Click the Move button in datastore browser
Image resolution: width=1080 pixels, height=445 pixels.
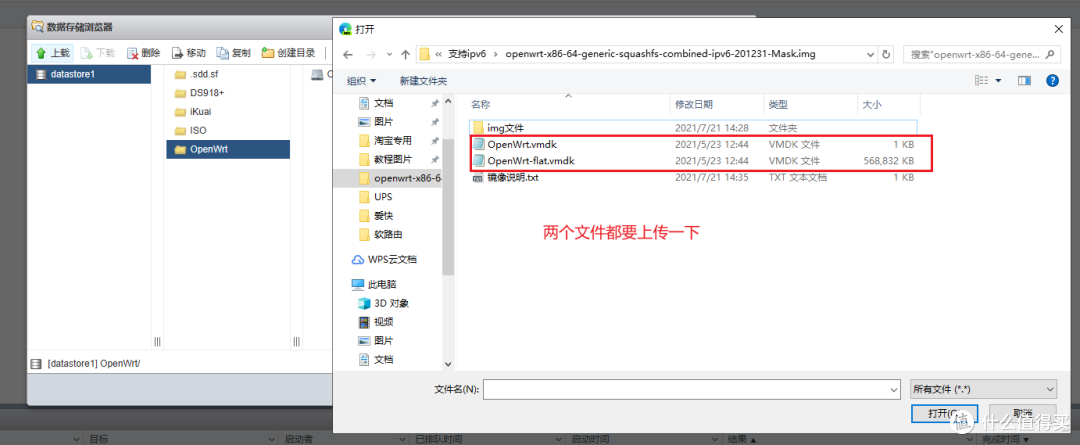pos(188,53)
